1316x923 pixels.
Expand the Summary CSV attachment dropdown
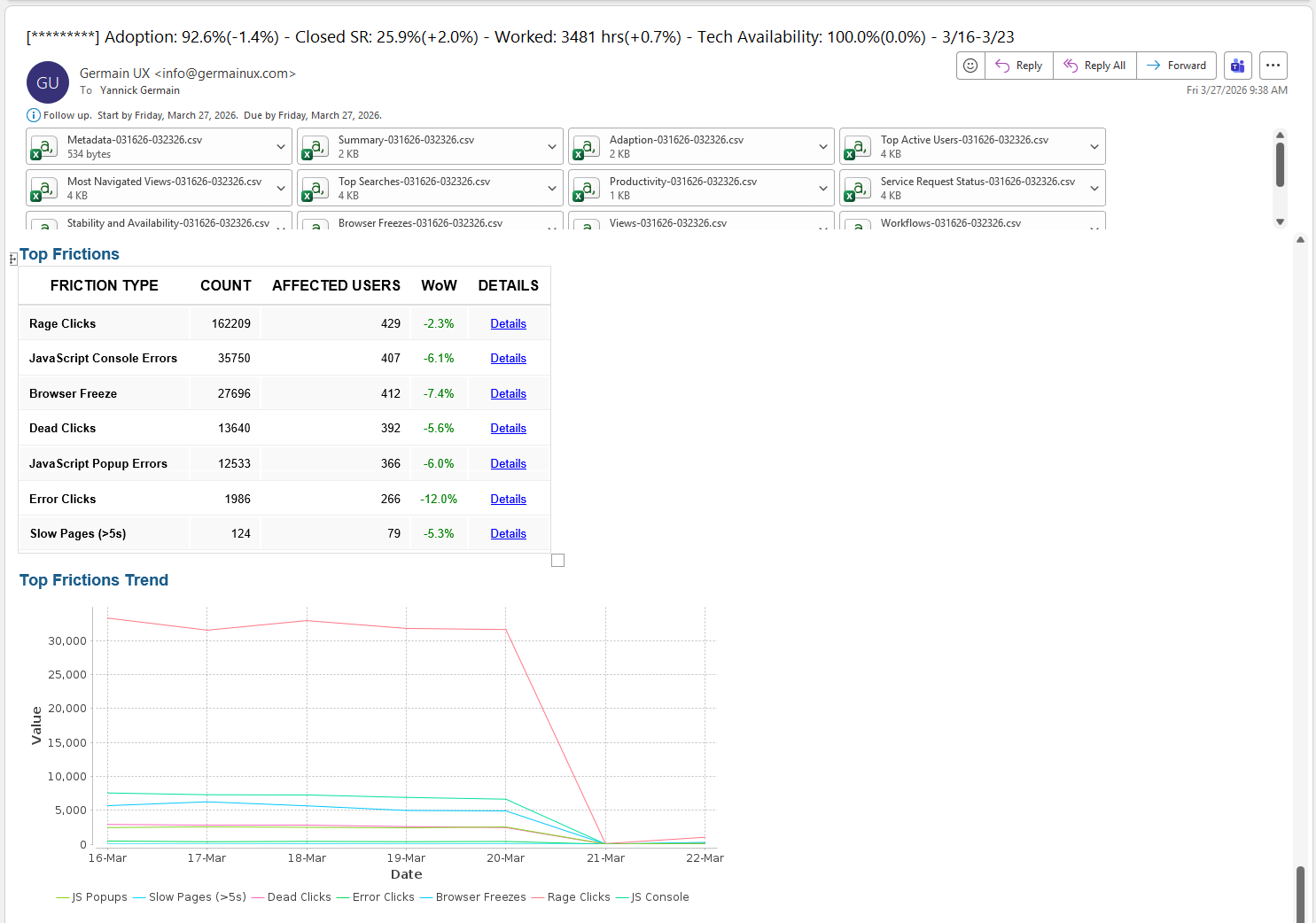pyautogui.click(x=551, y=147)
